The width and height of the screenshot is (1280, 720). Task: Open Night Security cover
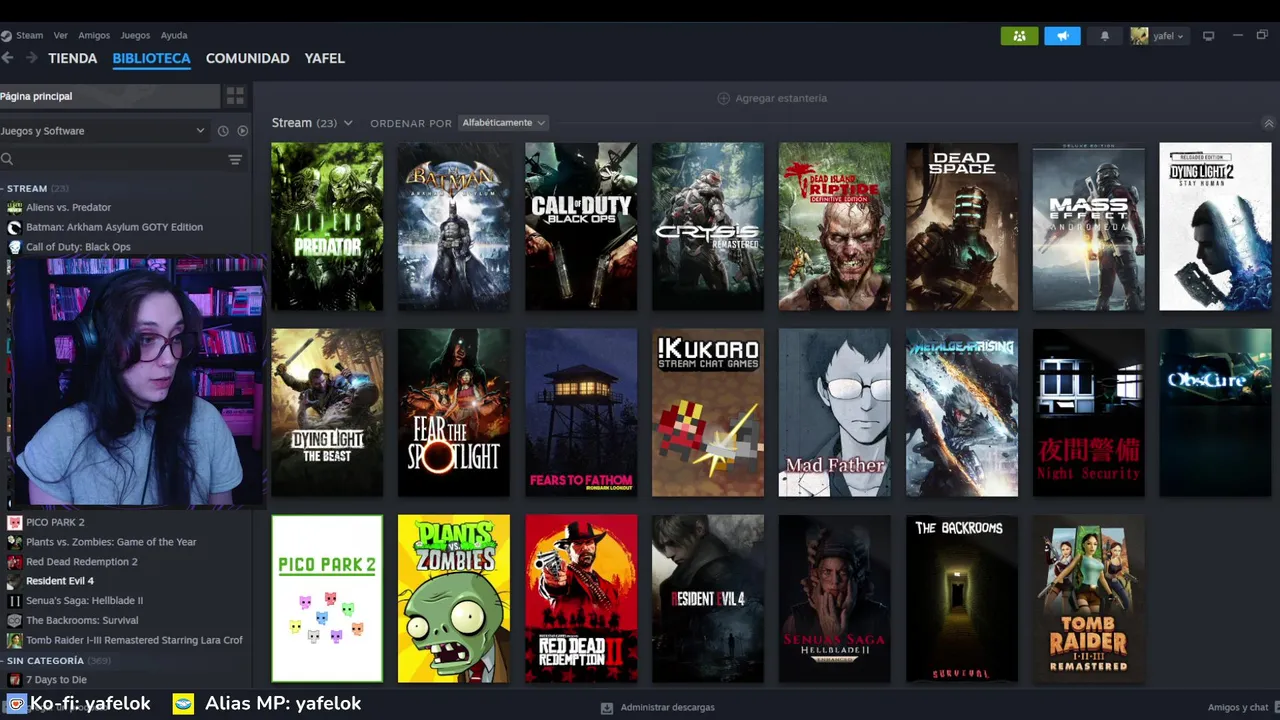tap(1089, 412)
